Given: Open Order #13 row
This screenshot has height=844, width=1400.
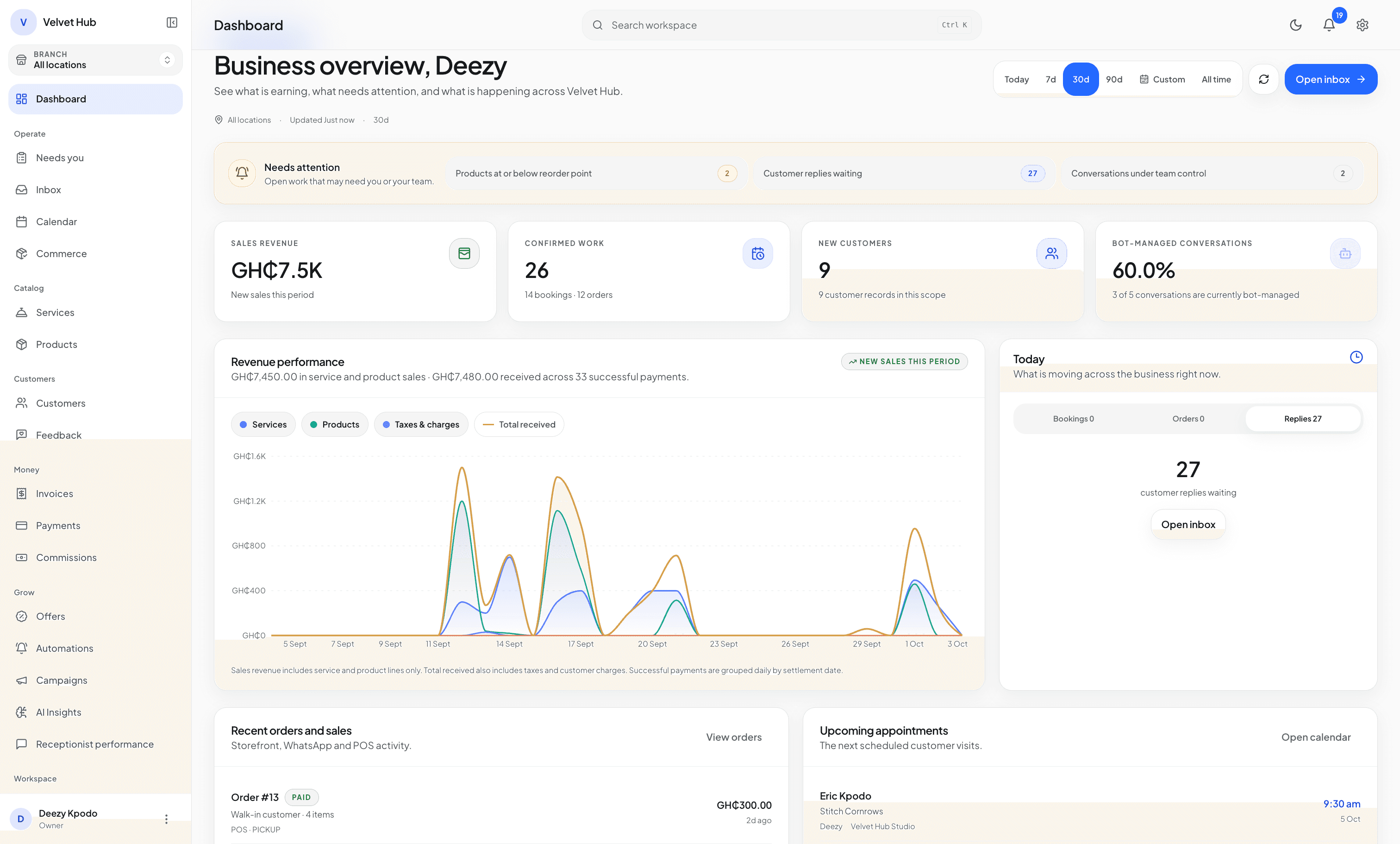Looking at the screenshot, I should (501, 812).
